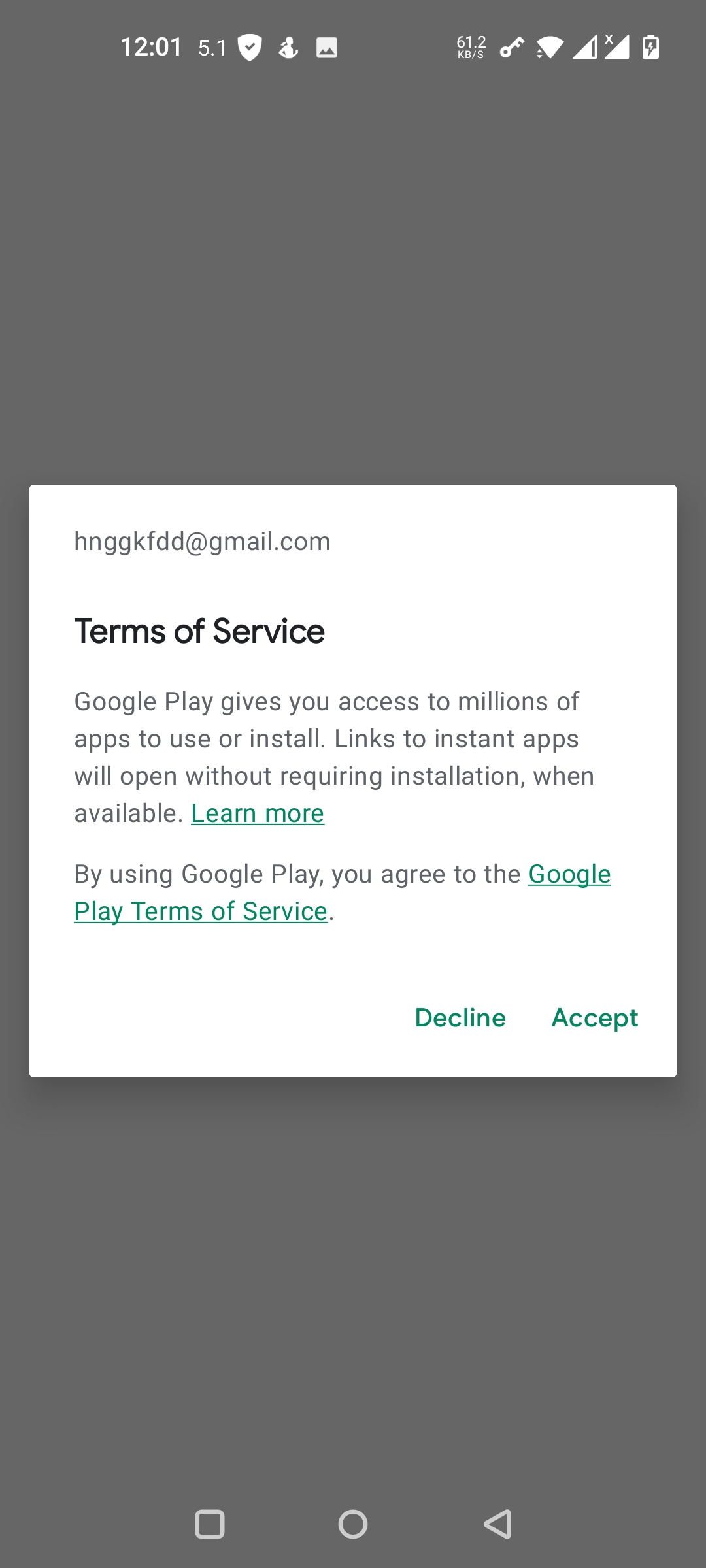Tap the image notification icon in status bar
This screenshot has width=706, height=1568.
click(x=327, y=48)
